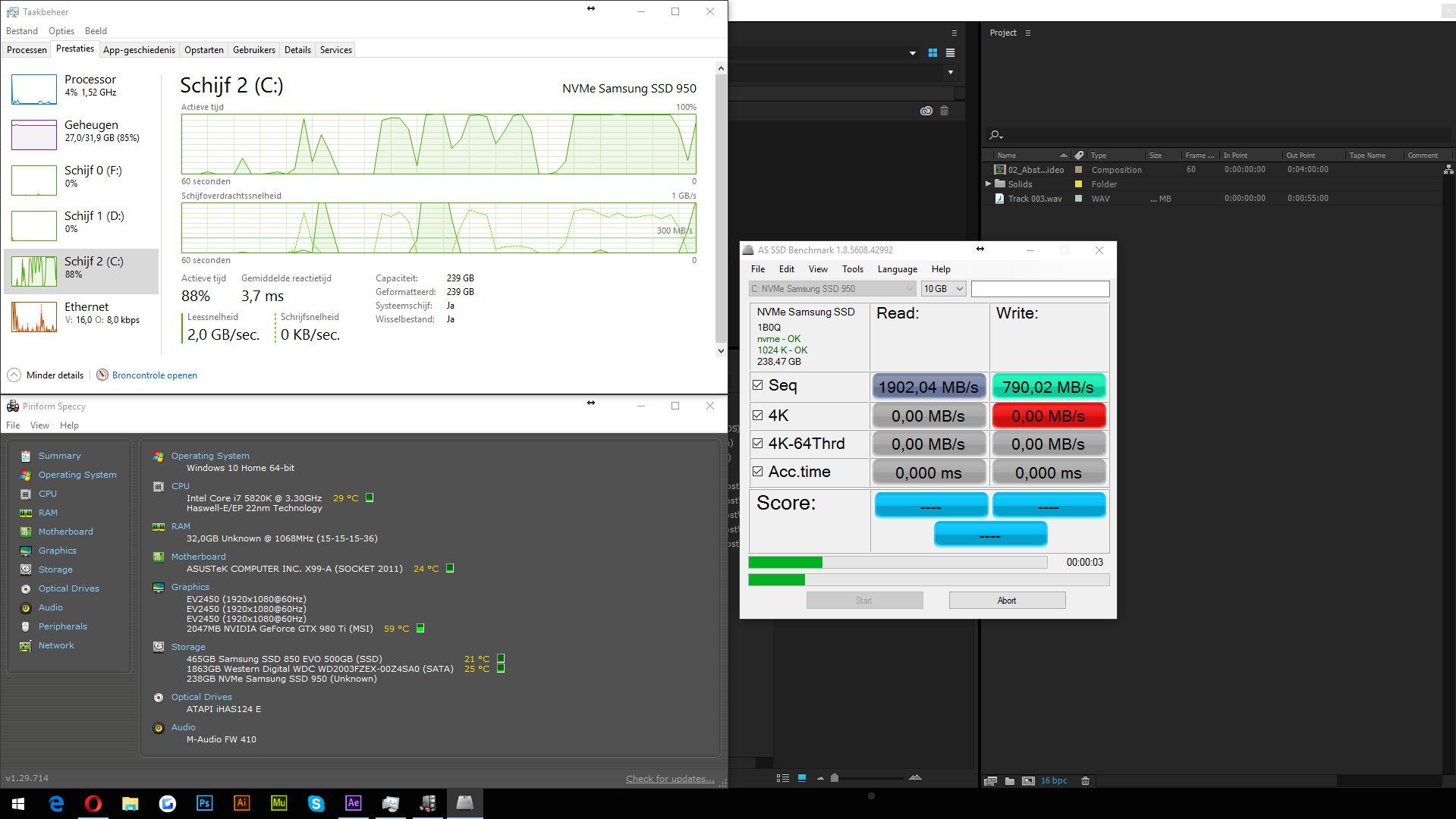Click Check for updates link in Speccy
The width and height of the screenshot is (1456, 819).
pos(670,779)
